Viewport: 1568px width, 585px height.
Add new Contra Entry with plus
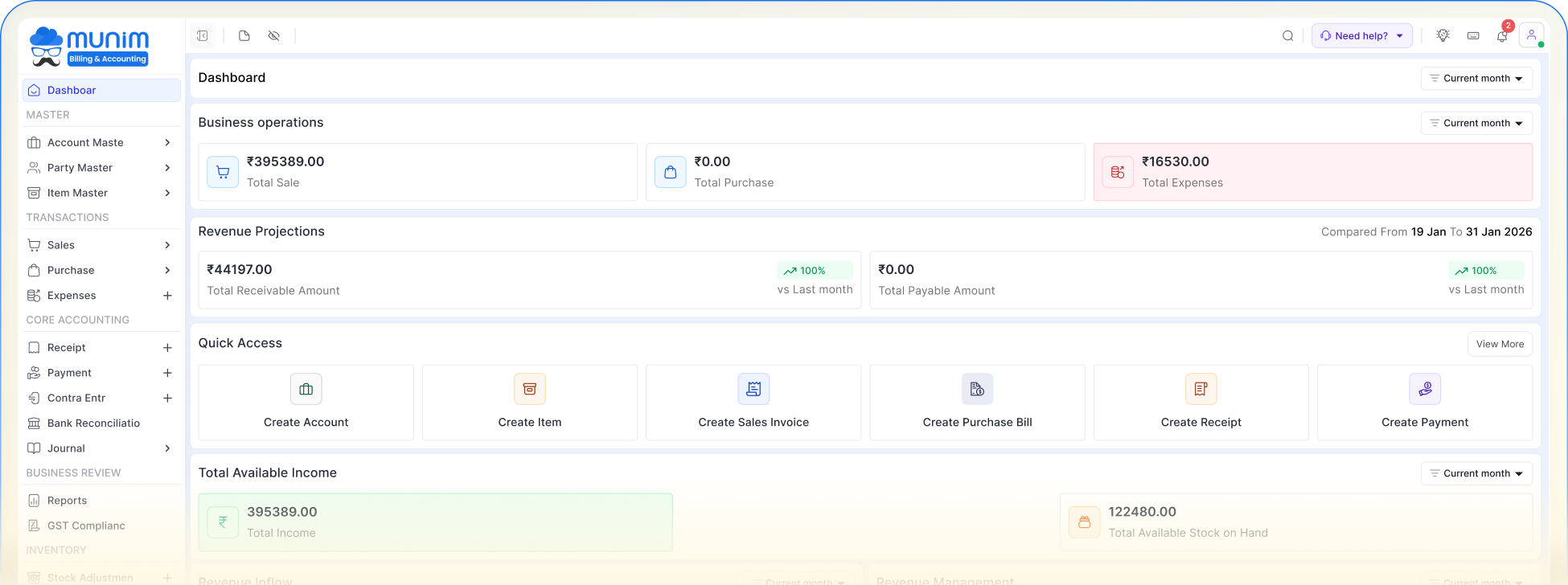(167, 399)
